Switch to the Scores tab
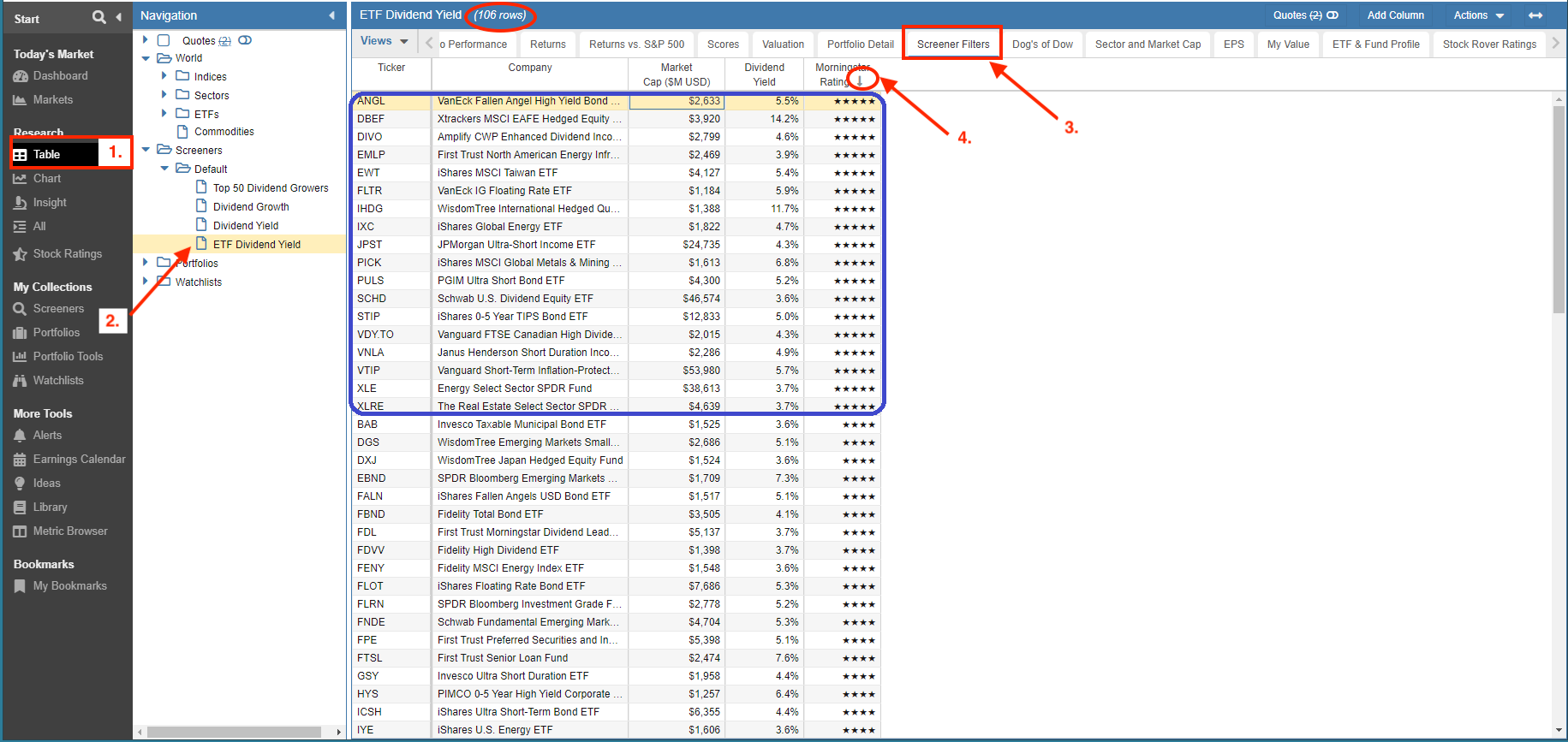 [x=724, y=45]
